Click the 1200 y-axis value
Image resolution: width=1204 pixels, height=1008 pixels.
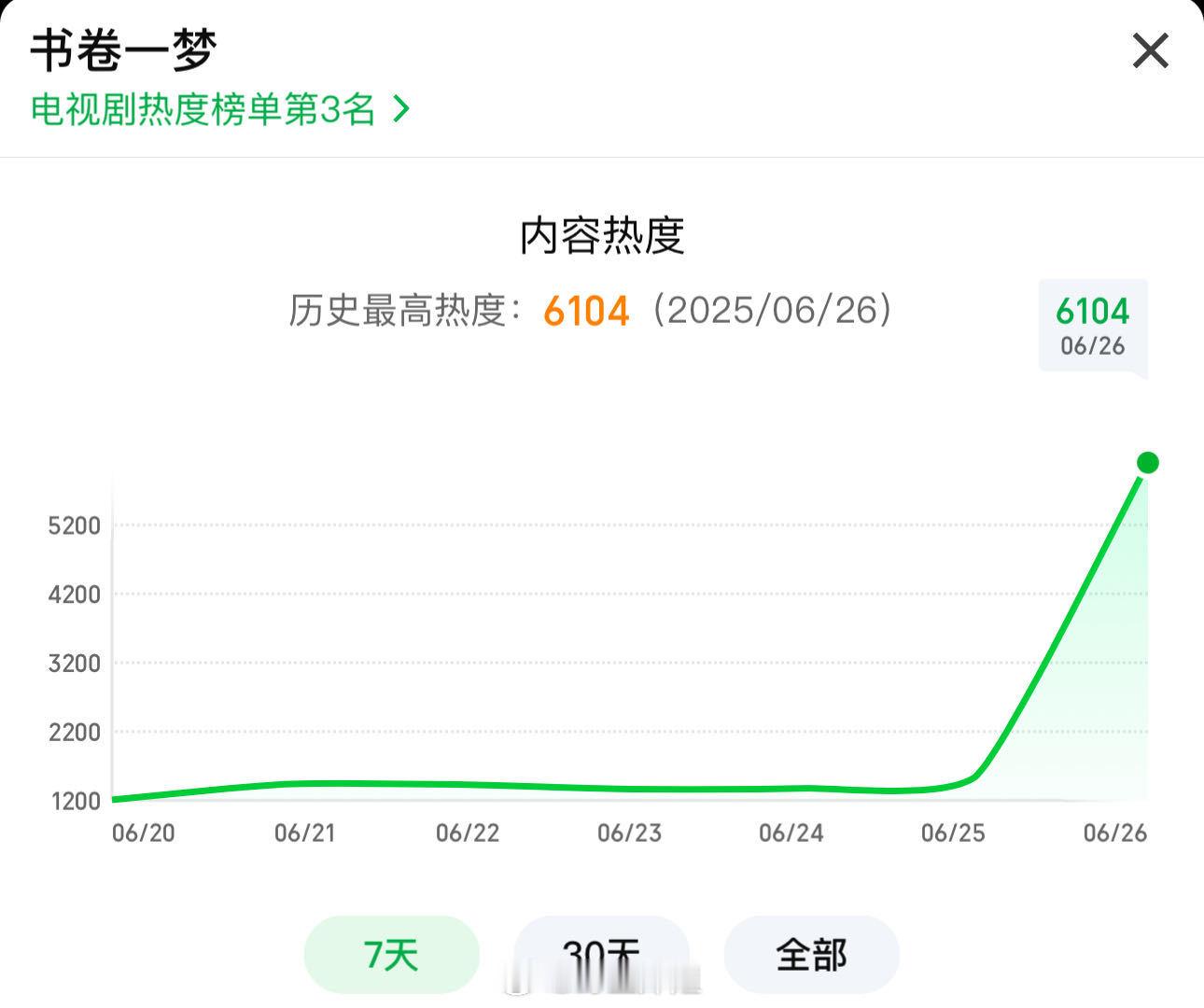[x=75, y=801]
